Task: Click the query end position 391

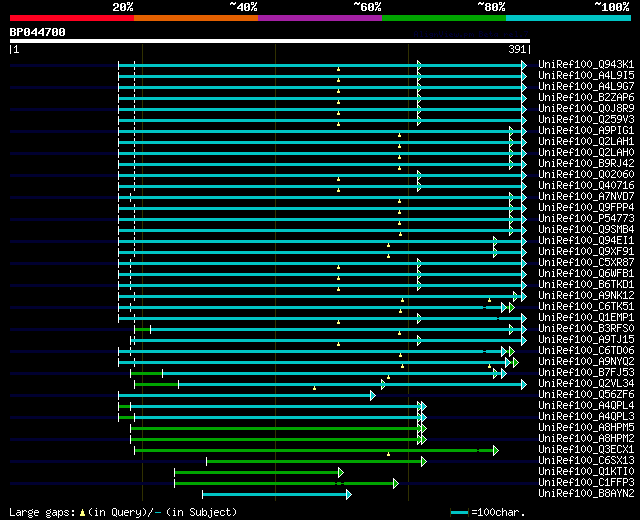Action: pos(517,49)
